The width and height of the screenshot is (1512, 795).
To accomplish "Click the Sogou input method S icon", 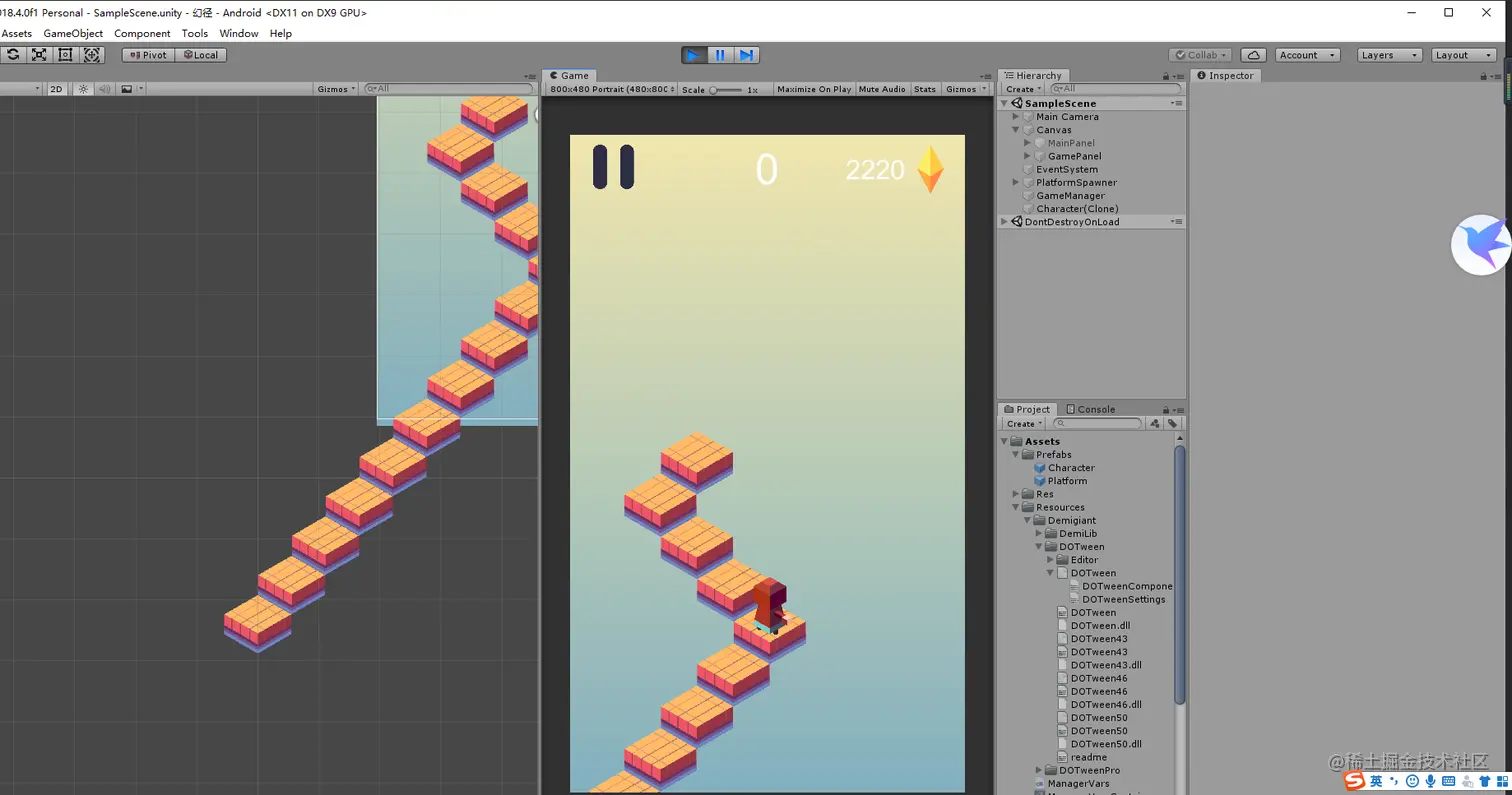I will coord(1354,780).
